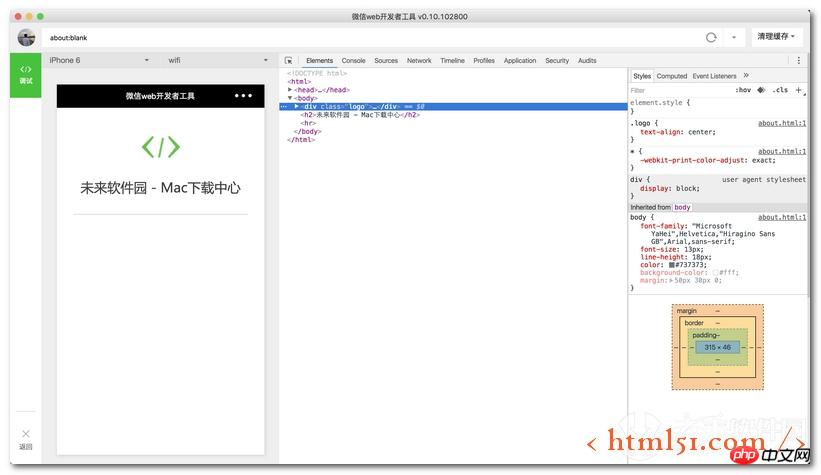
Task: Switch to the Console tab
Action: click(x=353, y=61)
